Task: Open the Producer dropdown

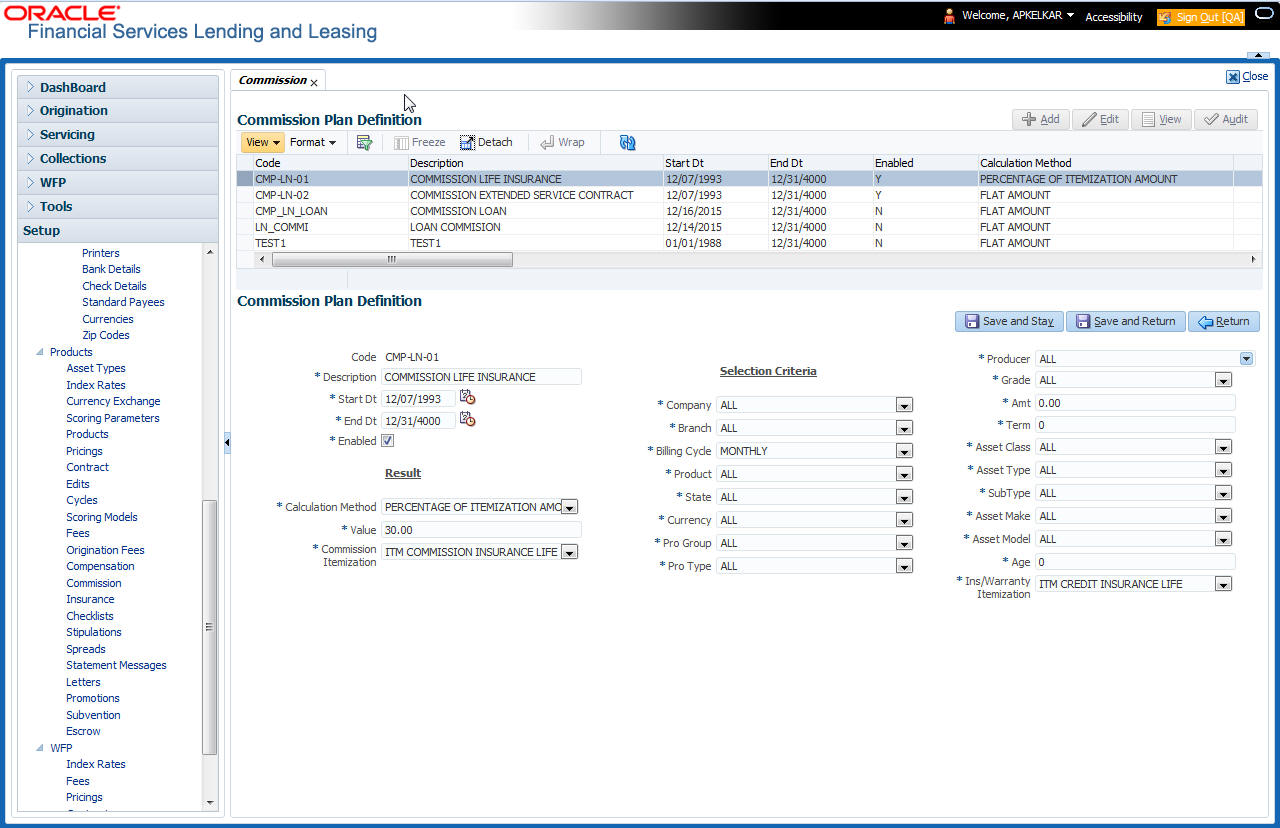Action: pyautogui.click(x=1246, y=358)
